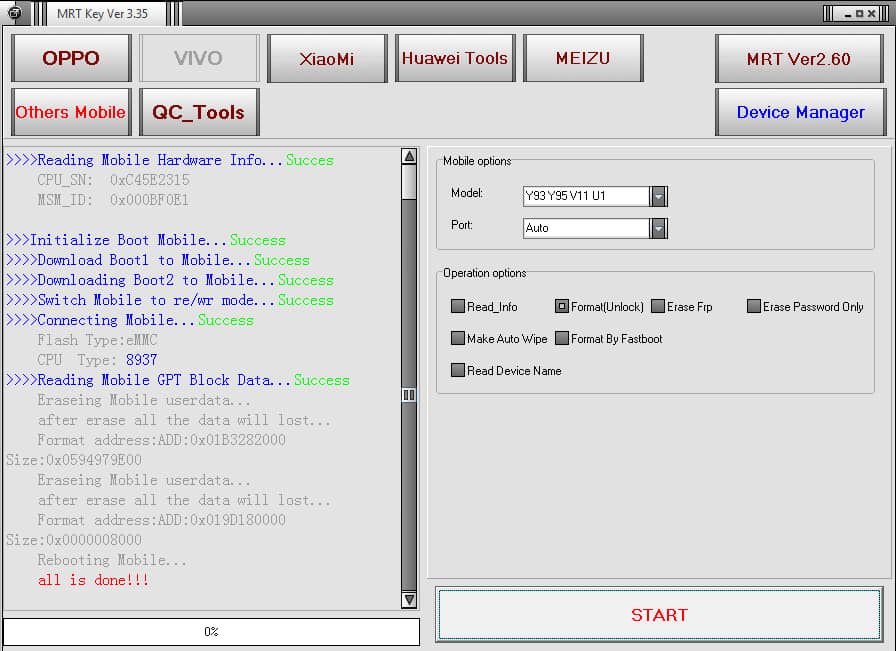
Task: Launch MRT Ver2.60
Action: 799,58
